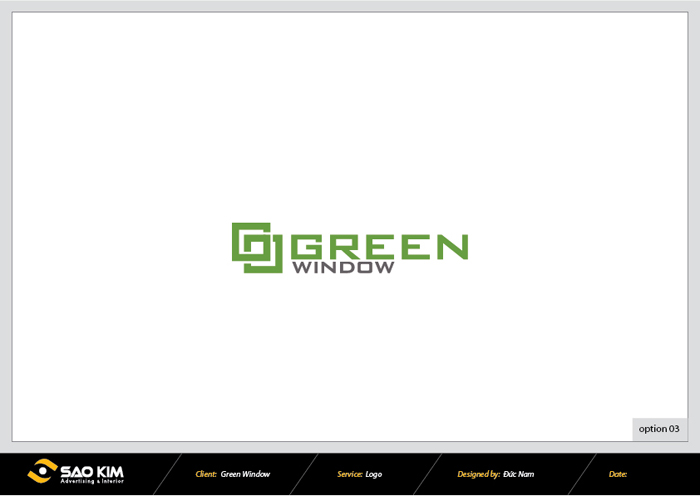This screenshot has height=496, width=700.
Task: Select the 'Logo' service value in footer
Action: click(373, 474)
